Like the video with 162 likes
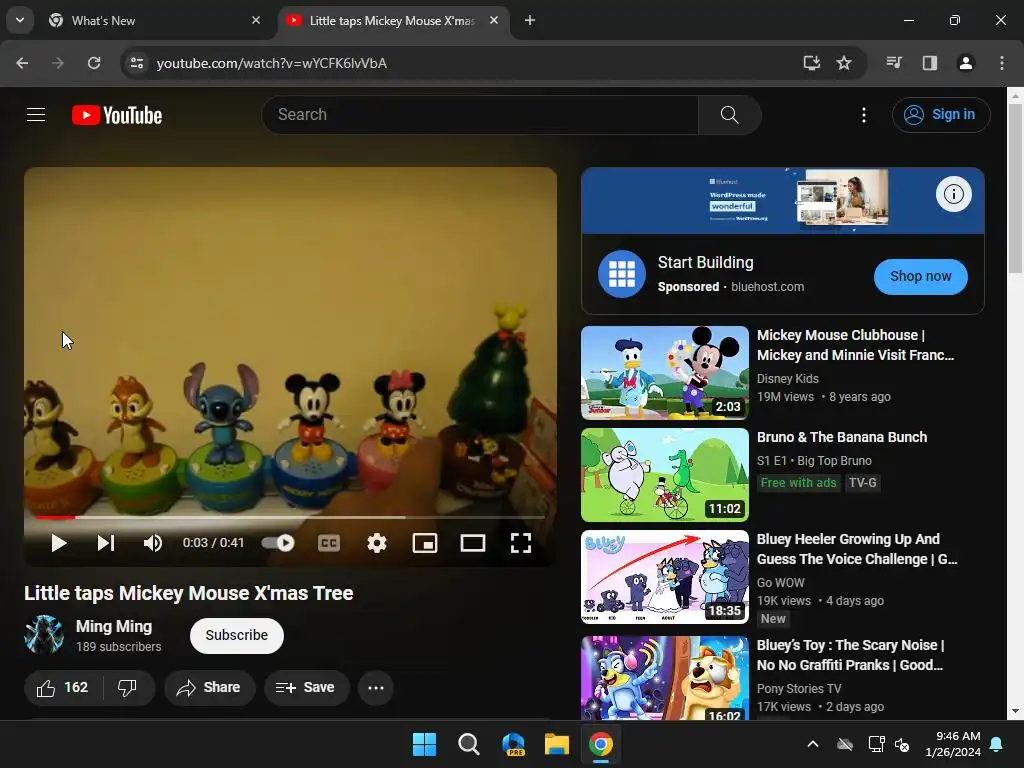1024x768 pixels. click(x=63, y=688)
